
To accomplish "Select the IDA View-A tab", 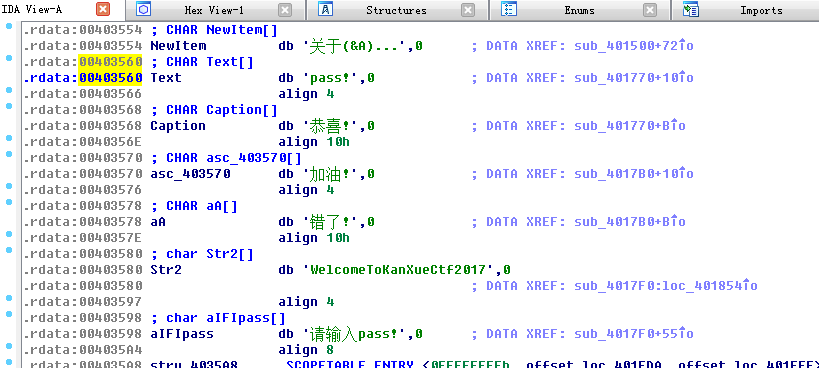I will pos(32,9).
